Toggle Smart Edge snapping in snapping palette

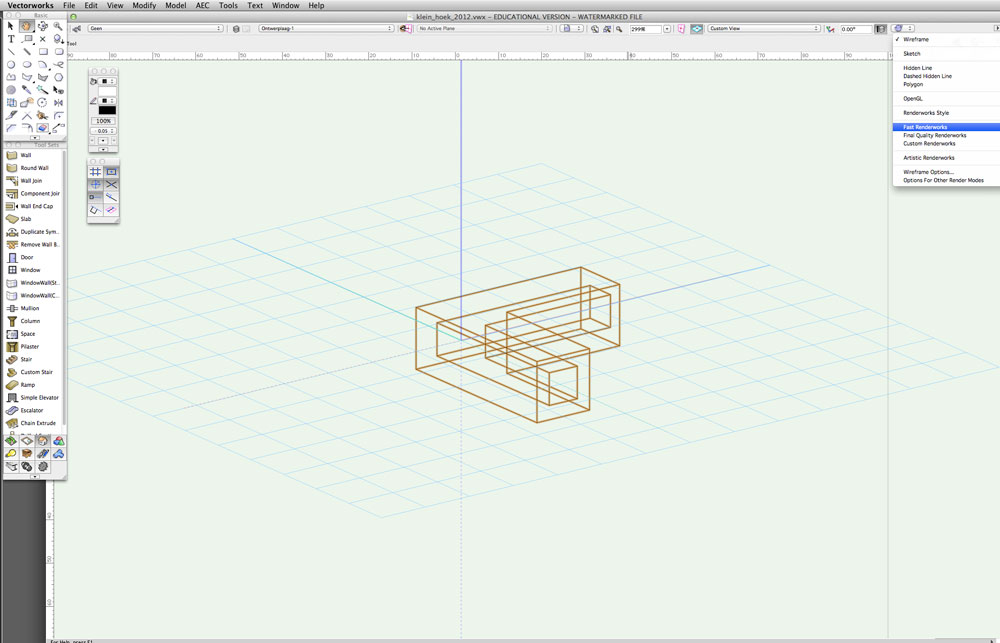coord(95,210)
